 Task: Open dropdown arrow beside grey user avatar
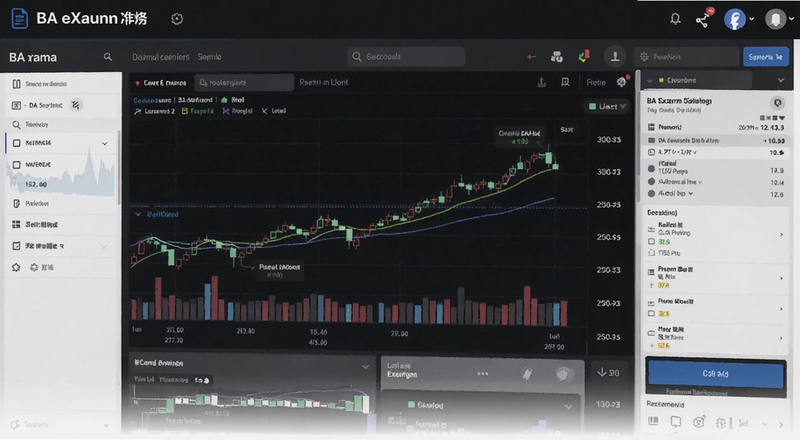pos(791,19)
